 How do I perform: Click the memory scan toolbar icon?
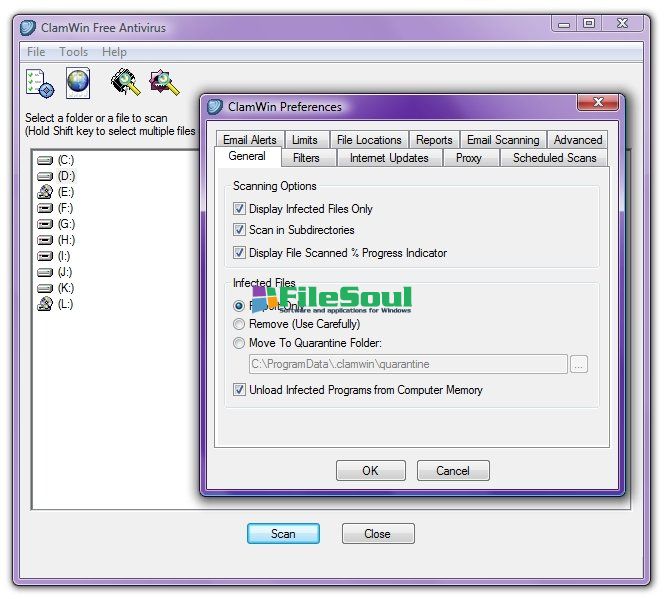coord(125,83)
